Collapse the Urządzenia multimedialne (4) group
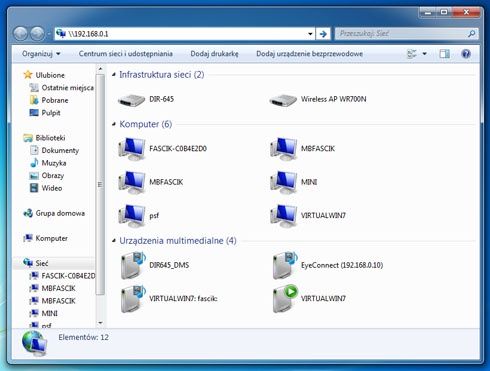Viewport: 490px width, 371px height. tap(114, 241)
